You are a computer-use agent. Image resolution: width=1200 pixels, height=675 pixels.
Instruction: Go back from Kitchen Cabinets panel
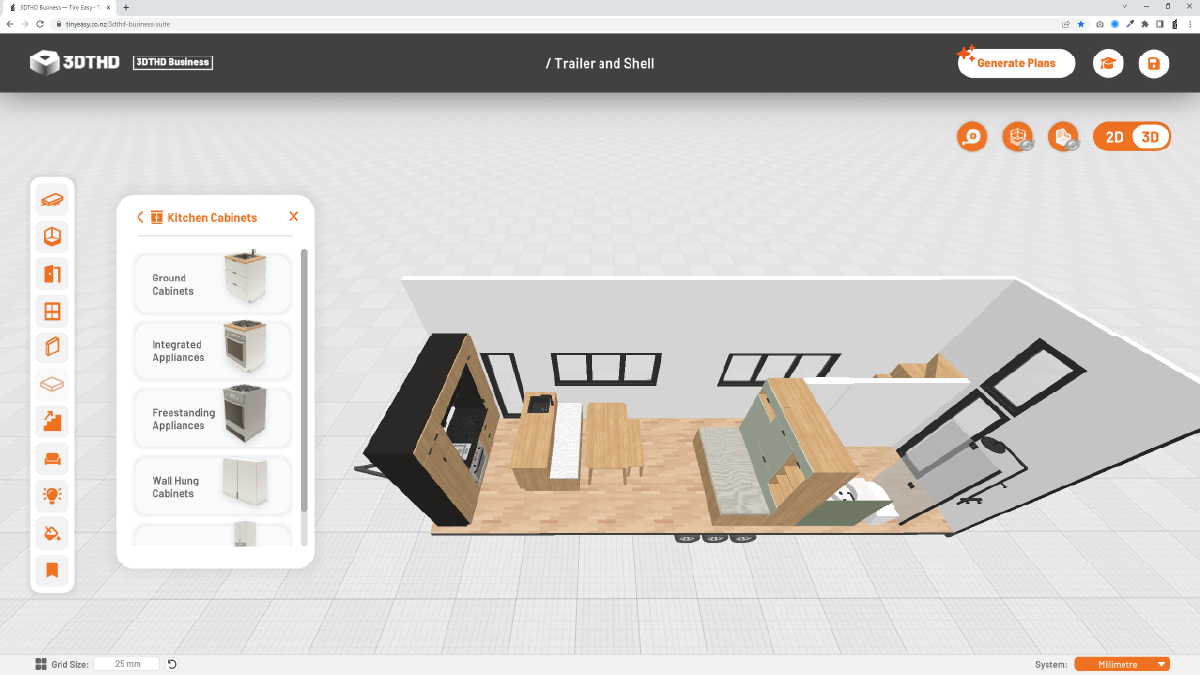(140, 217)
